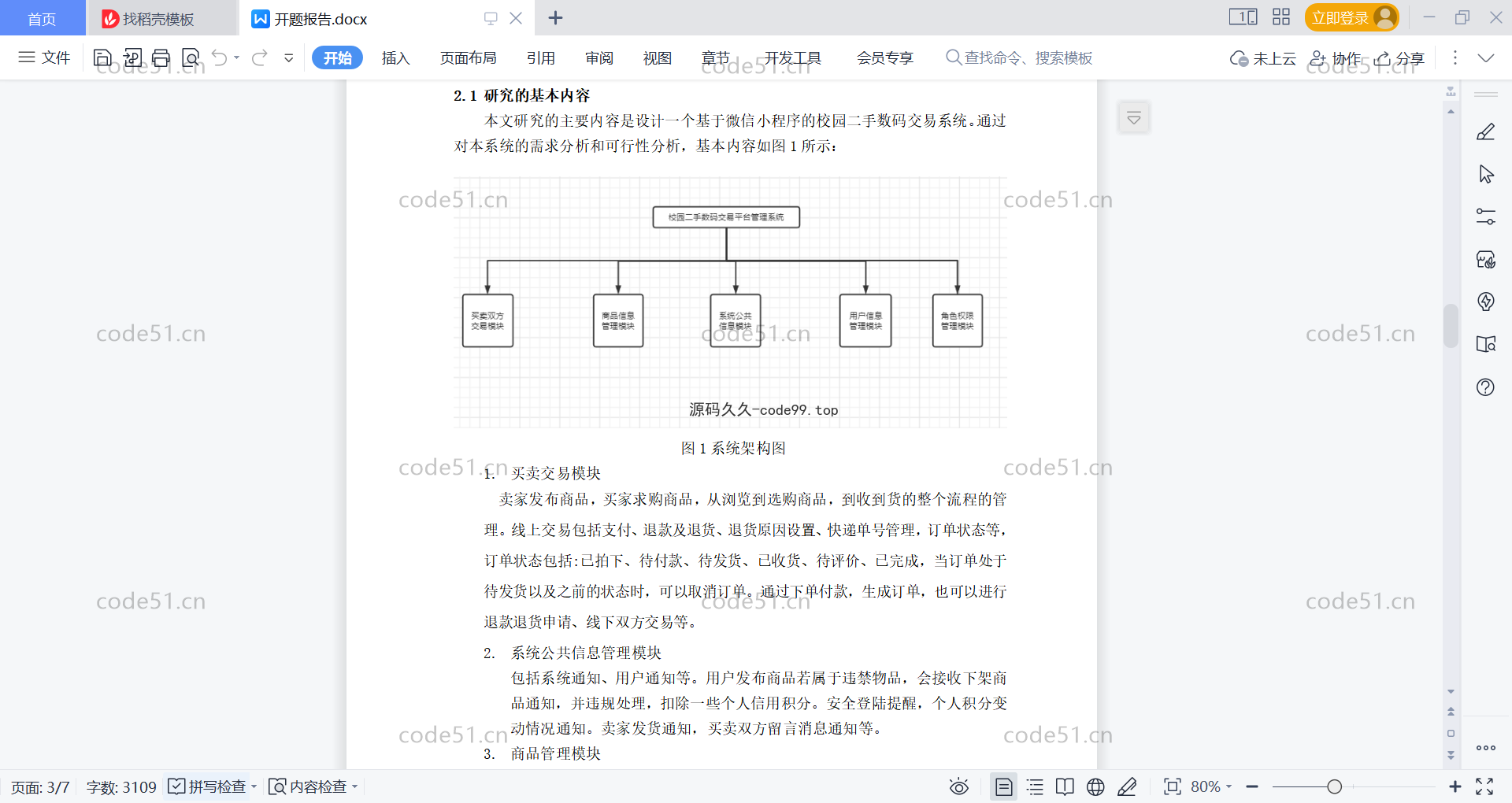Select the 审阅 ribbon tab
The image size is (1512, 803).
(598, 57)
